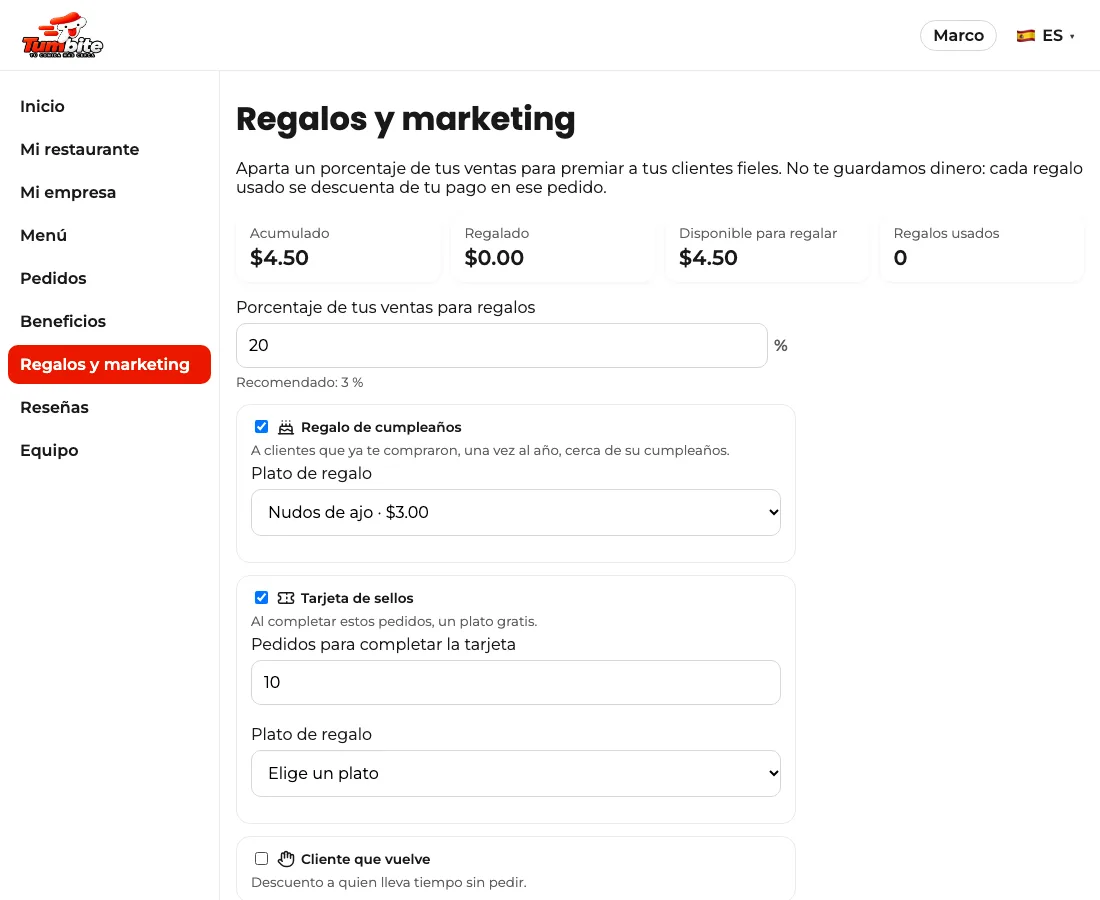
Task: Click the Acumulado $4.50 value
Action: pyautogui.click(x=279, y=258)
